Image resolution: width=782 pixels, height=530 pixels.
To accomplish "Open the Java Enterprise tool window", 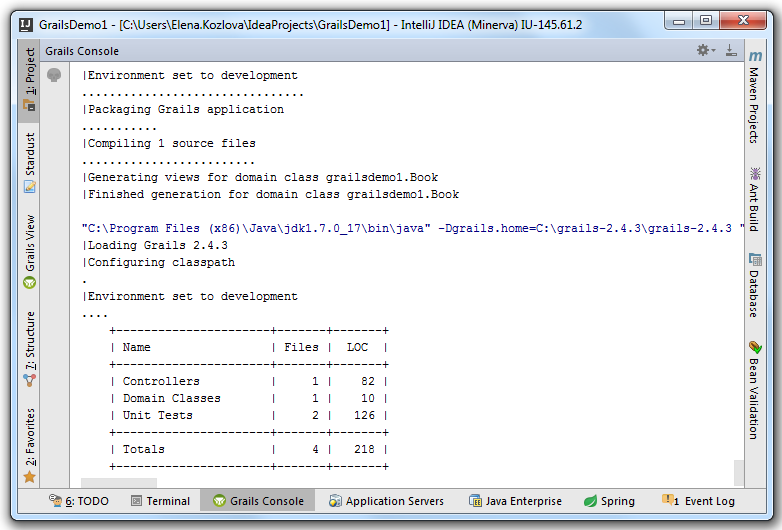I will (x=516, y=501).
